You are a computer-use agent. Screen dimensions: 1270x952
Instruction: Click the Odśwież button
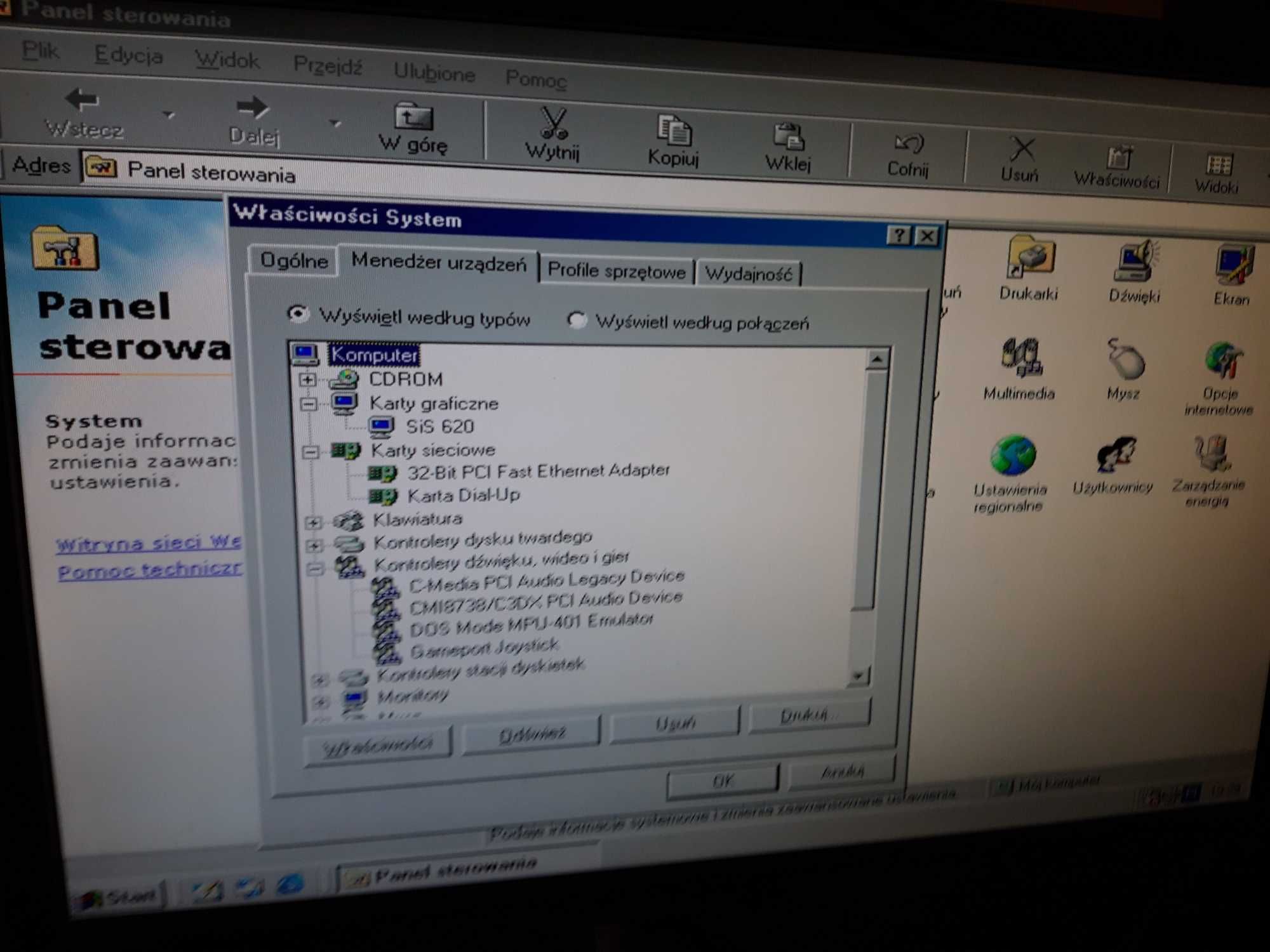coord(532,734)
